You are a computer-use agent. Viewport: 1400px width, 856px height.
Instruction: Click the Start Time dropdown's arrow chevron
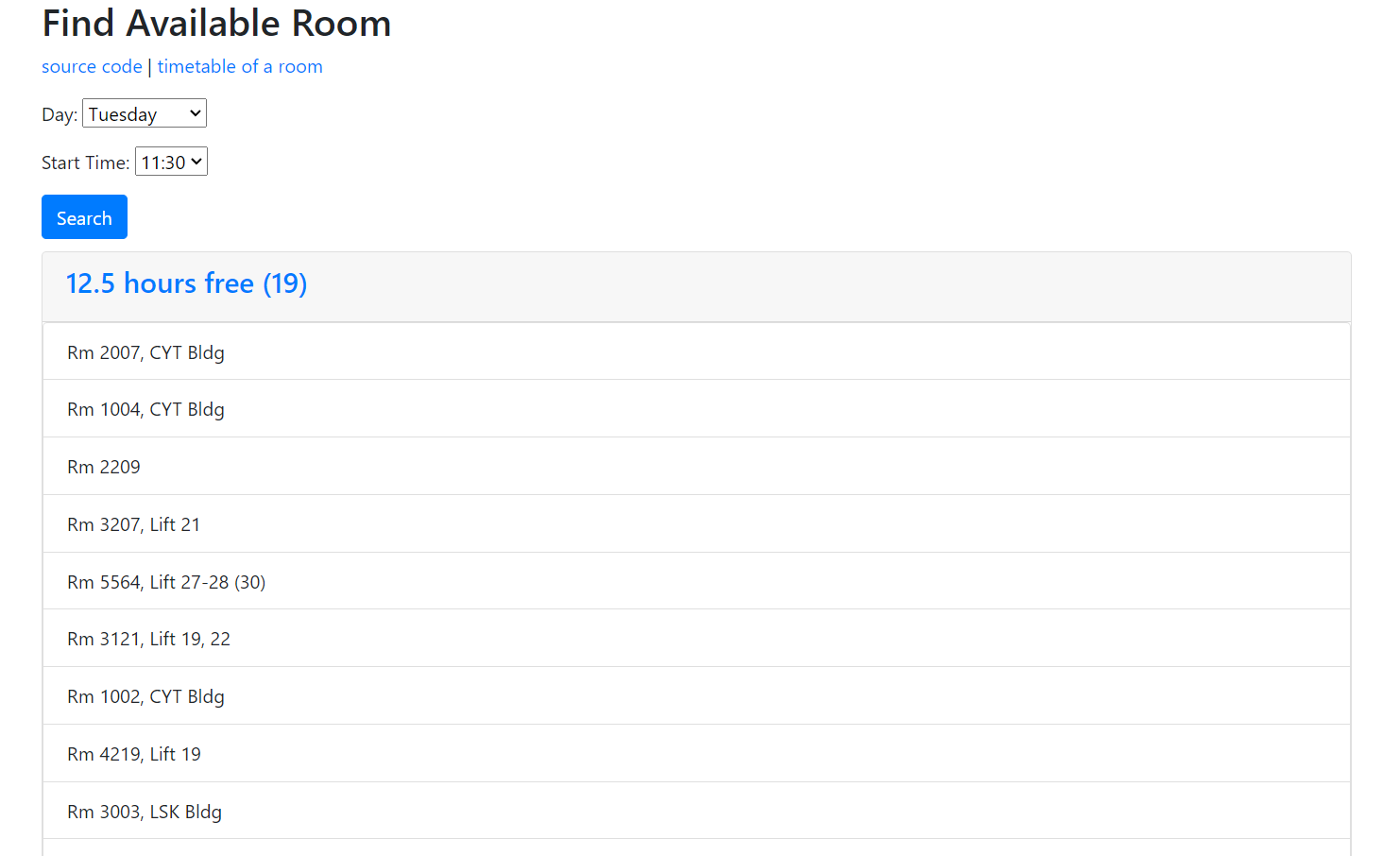coord(196,162)
